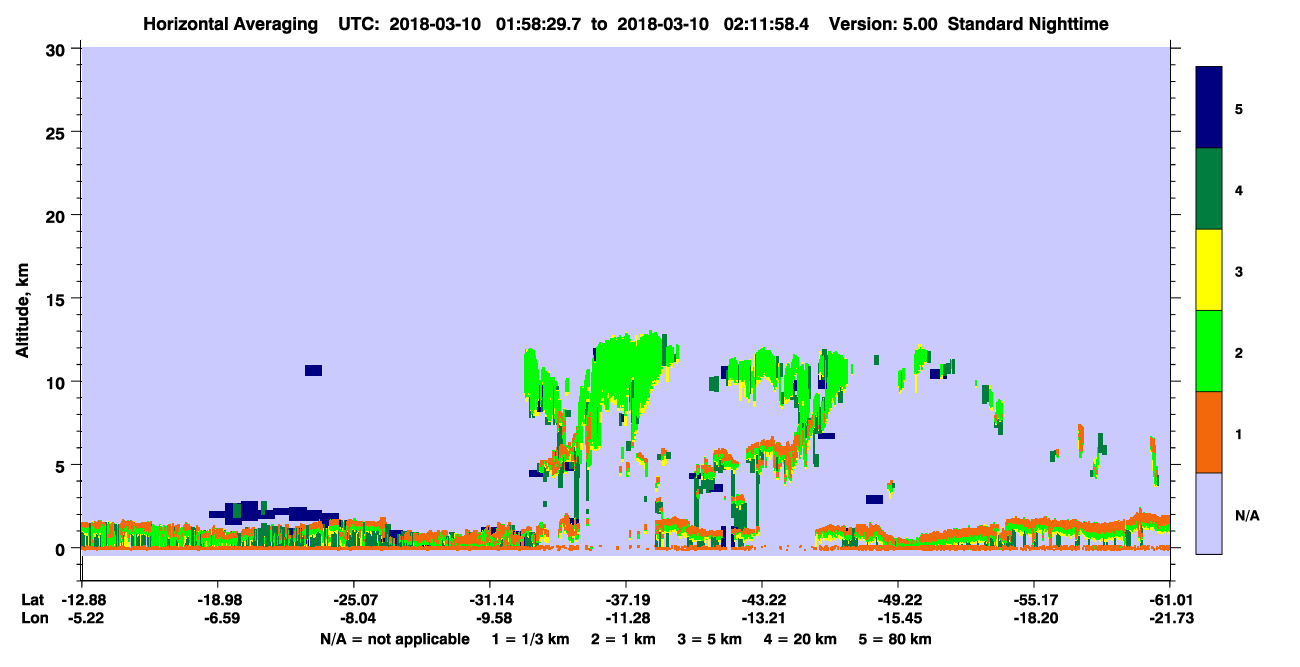The image size is (1300, 667).
Task: Click the dark green color bar segment labeled 4
Action: pos(1209,189)
